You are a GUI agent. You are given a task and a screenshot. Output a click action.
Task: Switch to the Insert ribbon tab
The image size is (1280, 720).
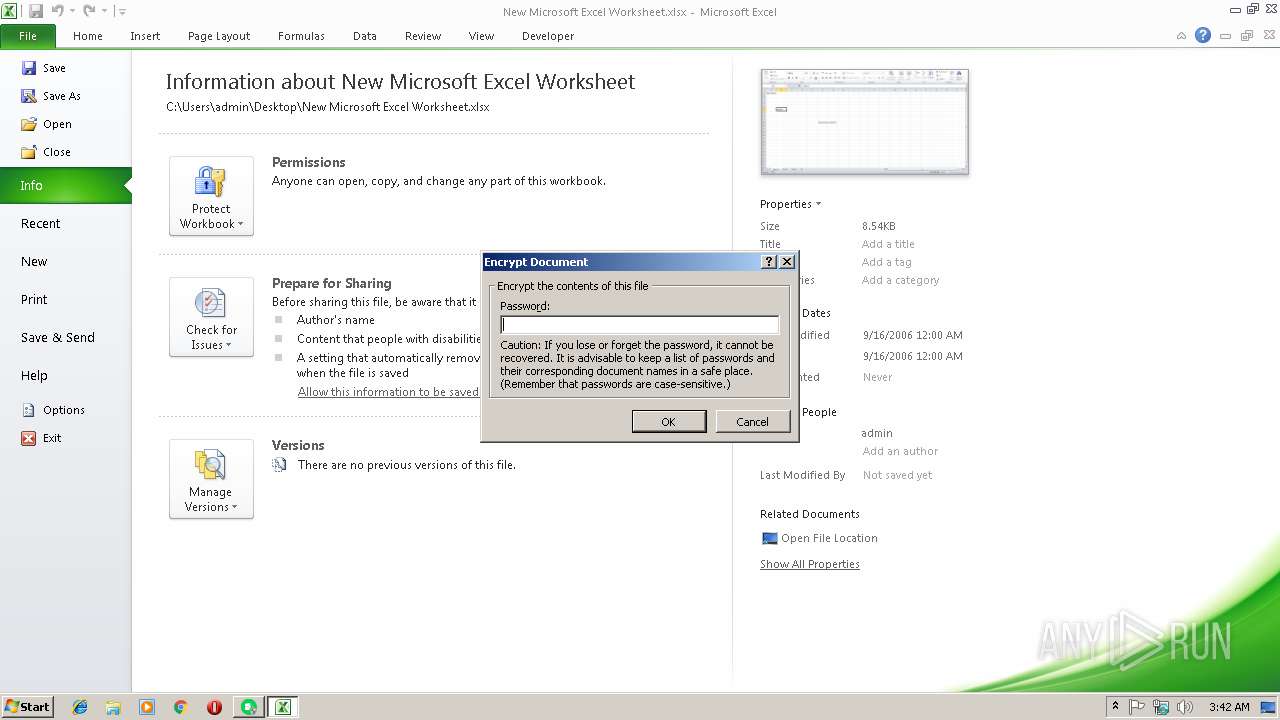point(145,36)
